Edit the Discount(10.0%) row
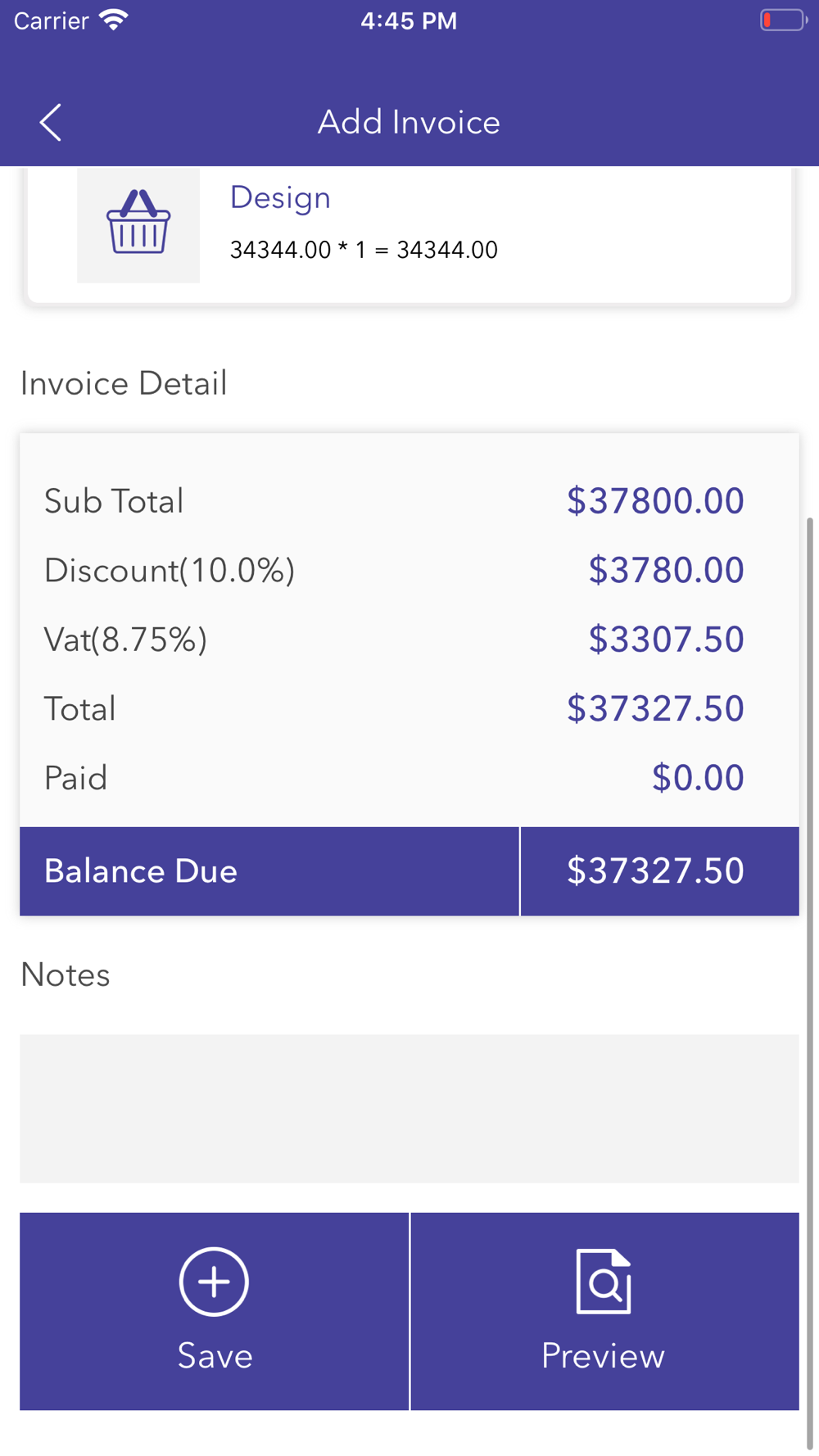Image resolution: width=819 pixels, height=1456 pixels. pos(409,570)
